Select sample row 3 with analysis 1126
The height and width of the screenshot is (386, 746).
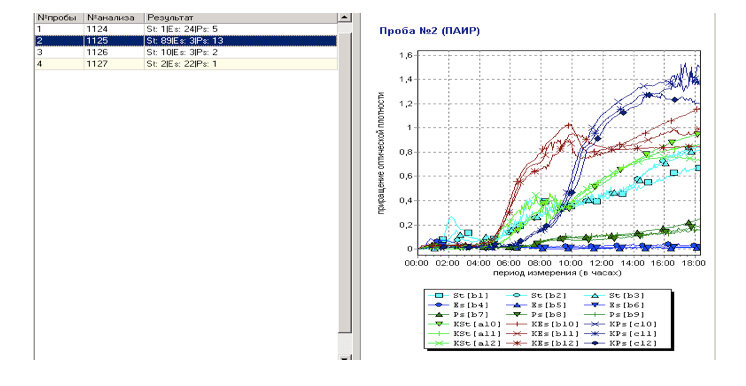point(186,52)
